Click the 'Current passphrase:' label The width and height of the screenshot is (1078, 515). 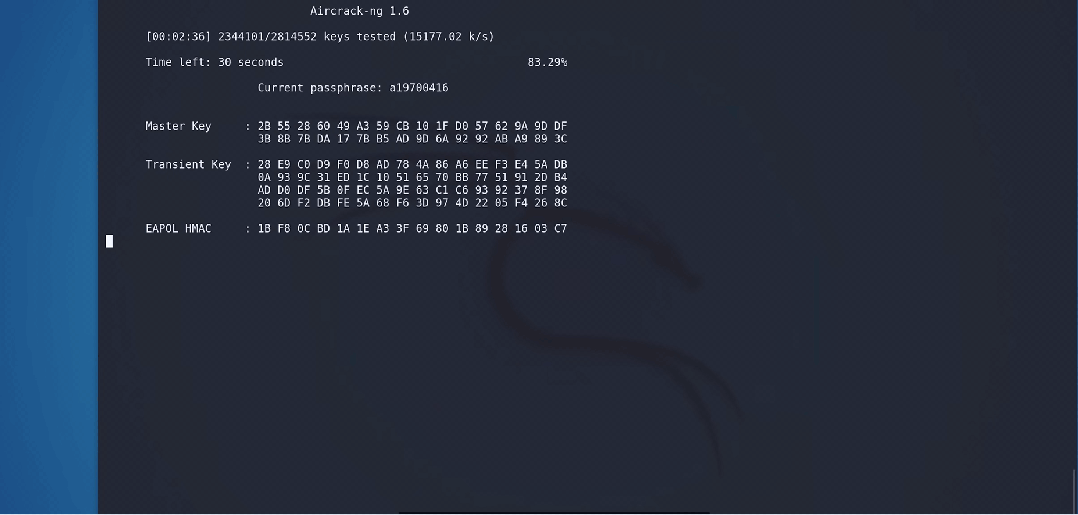(320, 87)
